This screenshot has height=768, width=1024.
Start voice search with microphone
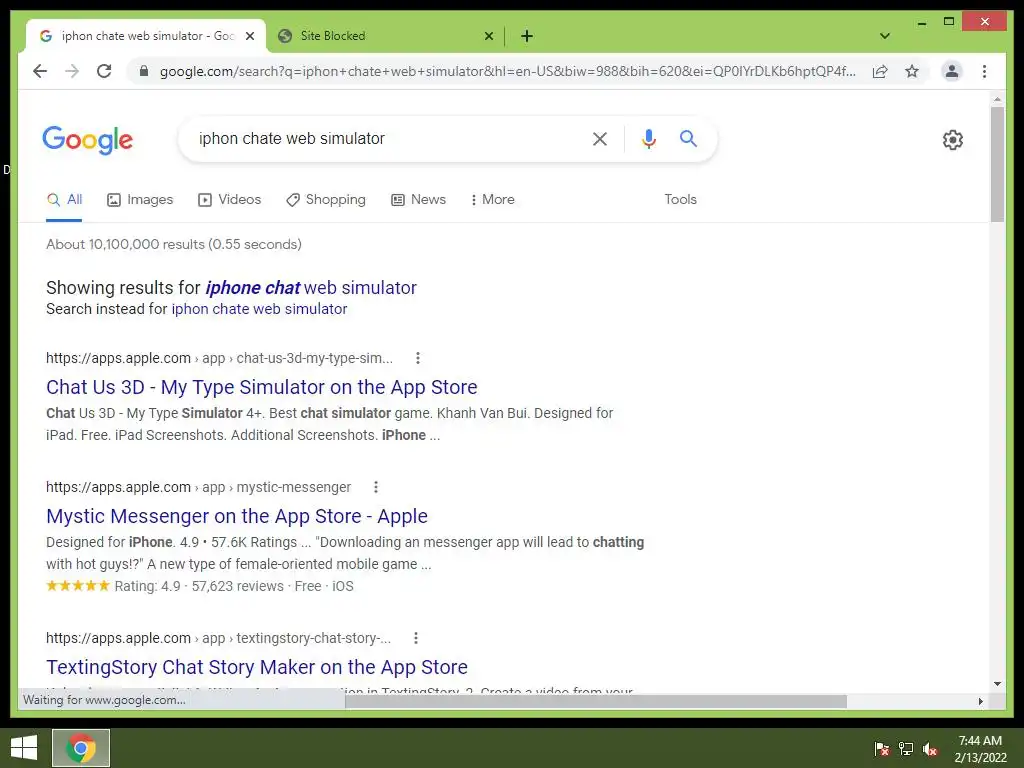648,138
